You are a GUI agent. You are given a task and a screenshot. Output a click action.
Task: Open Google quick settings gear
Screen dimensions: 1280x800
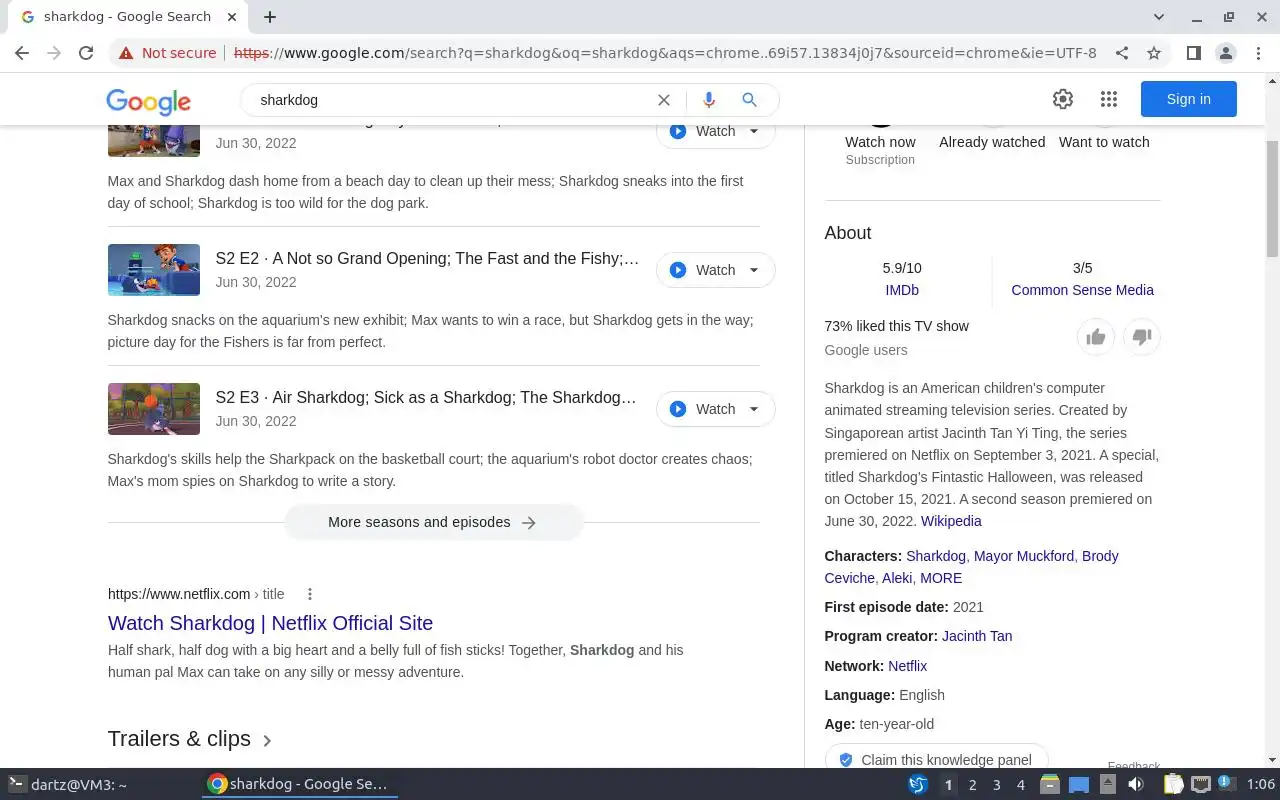coord(1063,99)
